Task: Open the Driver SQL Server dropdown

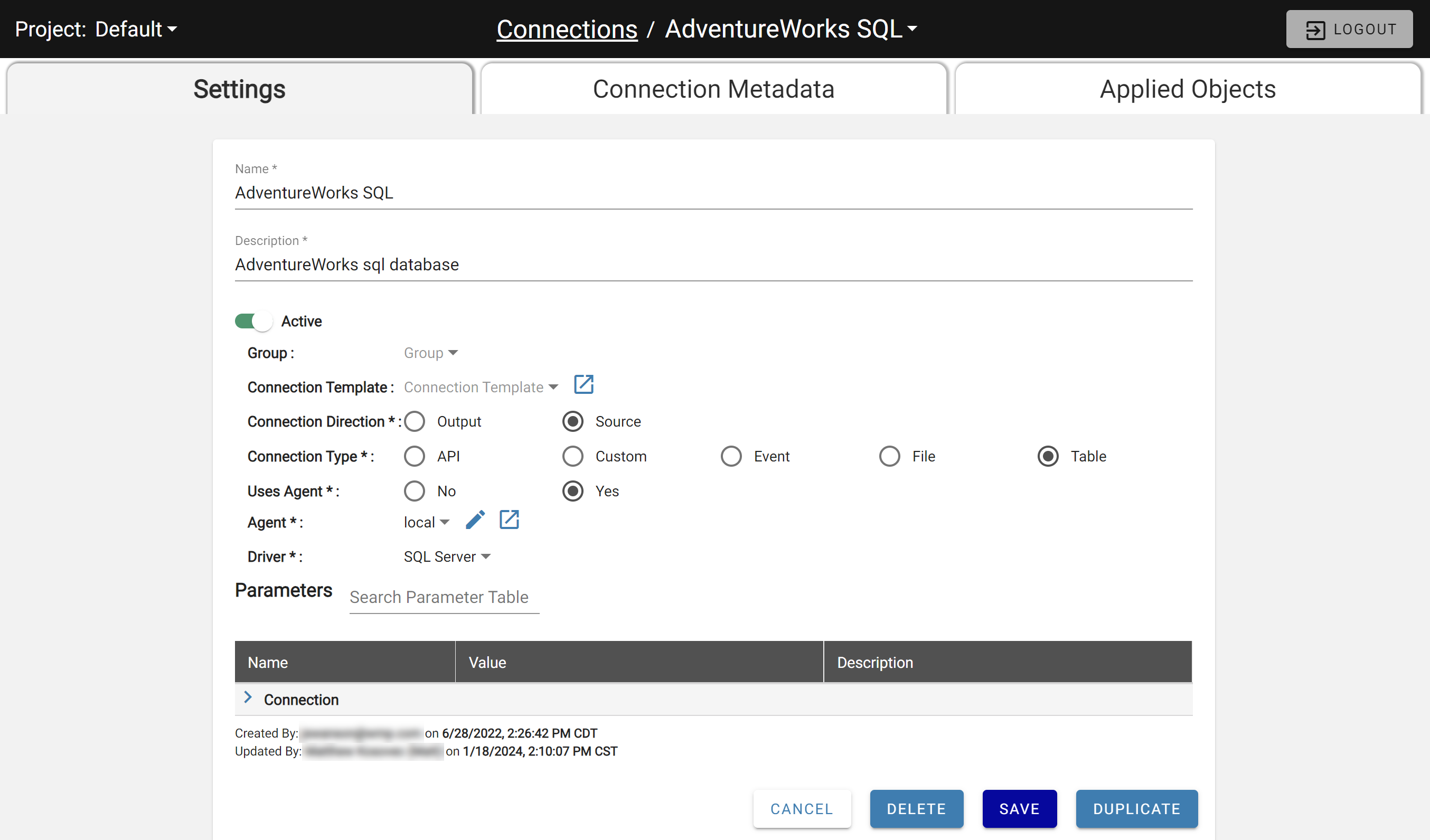Action: tap(447, 557)
